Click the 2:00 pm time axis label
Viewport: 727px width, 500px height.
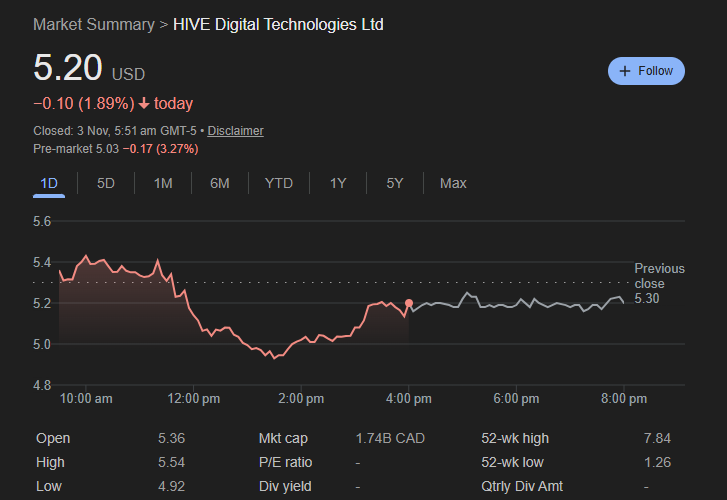301,398
